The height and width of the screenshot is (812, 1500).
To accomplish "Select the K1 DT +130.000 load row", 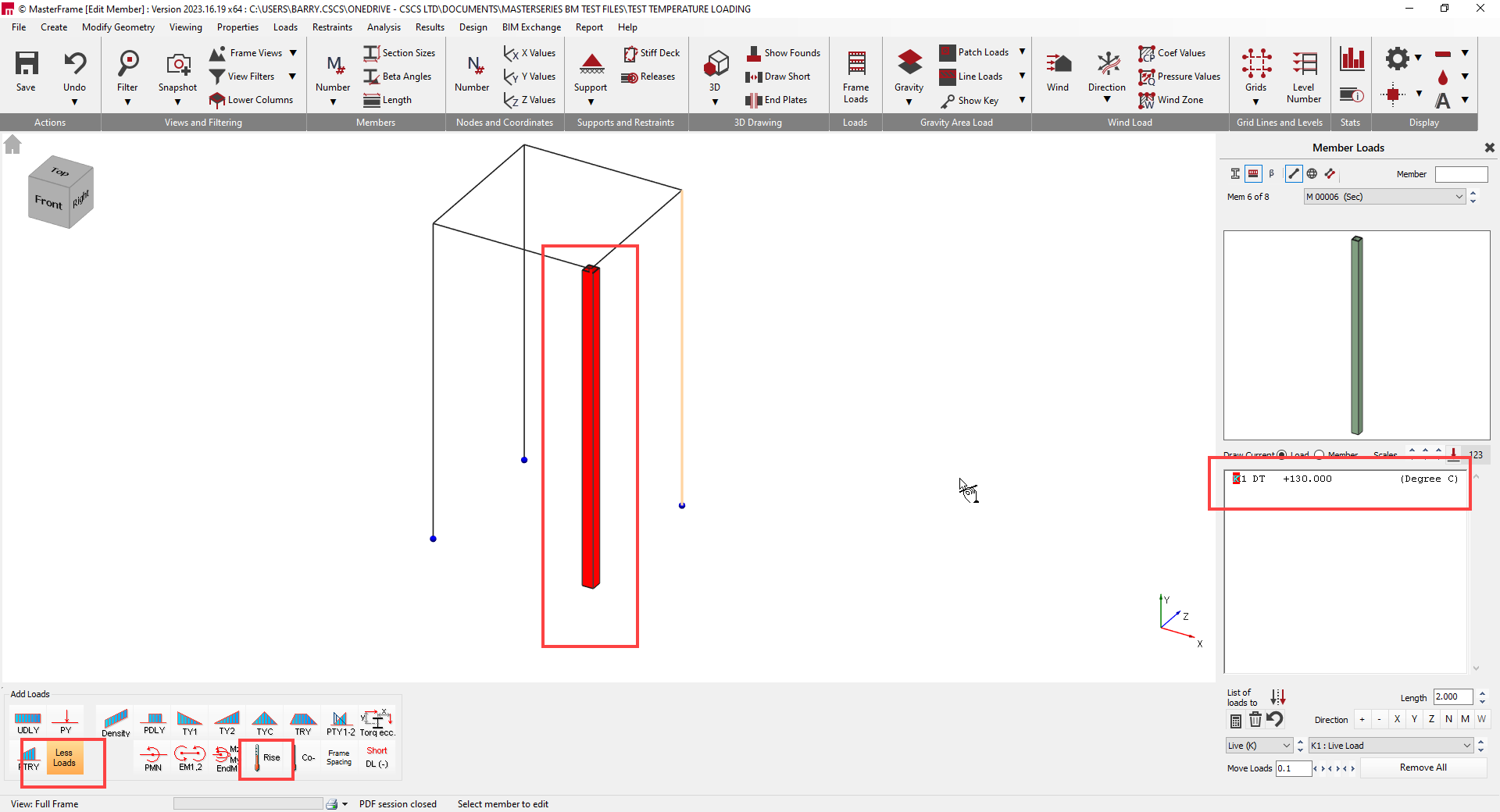I will pyautogui.click(x=1345, y=479).
